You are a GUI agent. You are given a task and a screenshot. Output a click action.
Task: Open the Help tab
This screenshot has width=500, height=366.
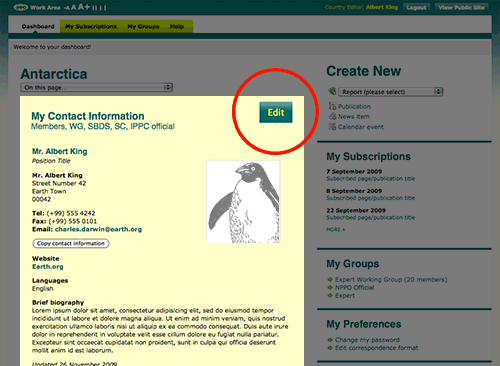(177, 26)
